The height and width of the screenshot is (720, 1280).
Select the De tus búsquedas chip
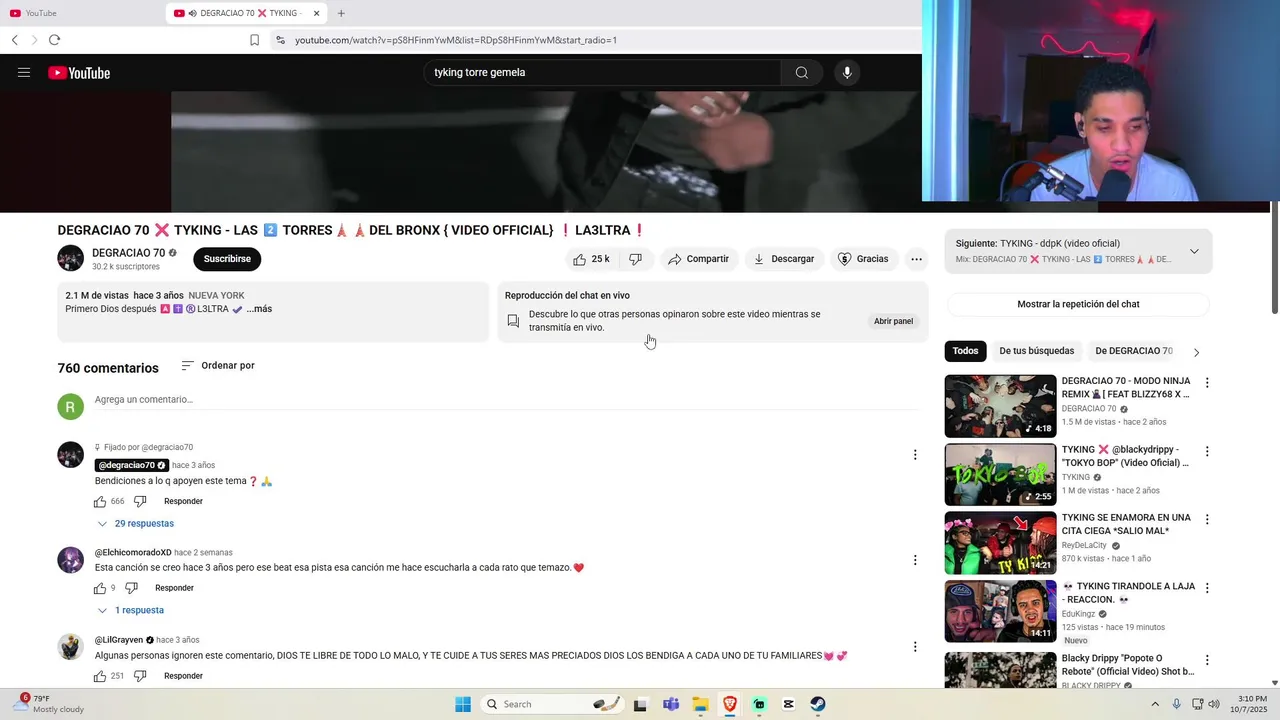pyautogui.click(x=1036, y=351)
